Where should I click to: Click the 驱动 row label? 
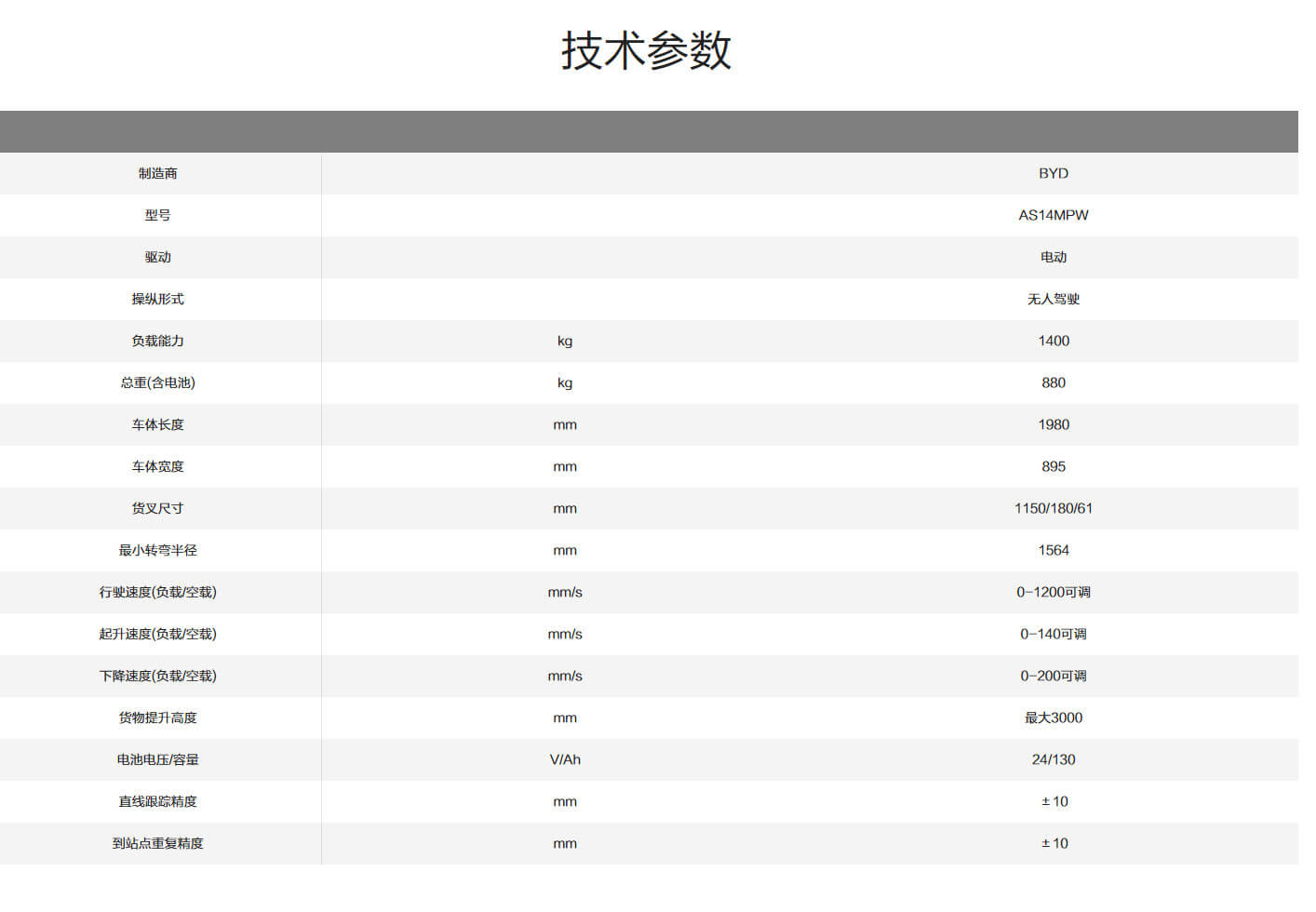(x=158, y=257)
